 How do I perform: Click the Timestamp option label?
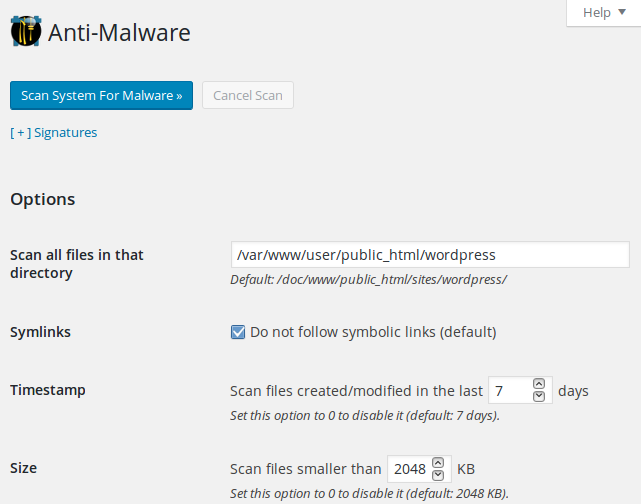click(x=48, y=390)
